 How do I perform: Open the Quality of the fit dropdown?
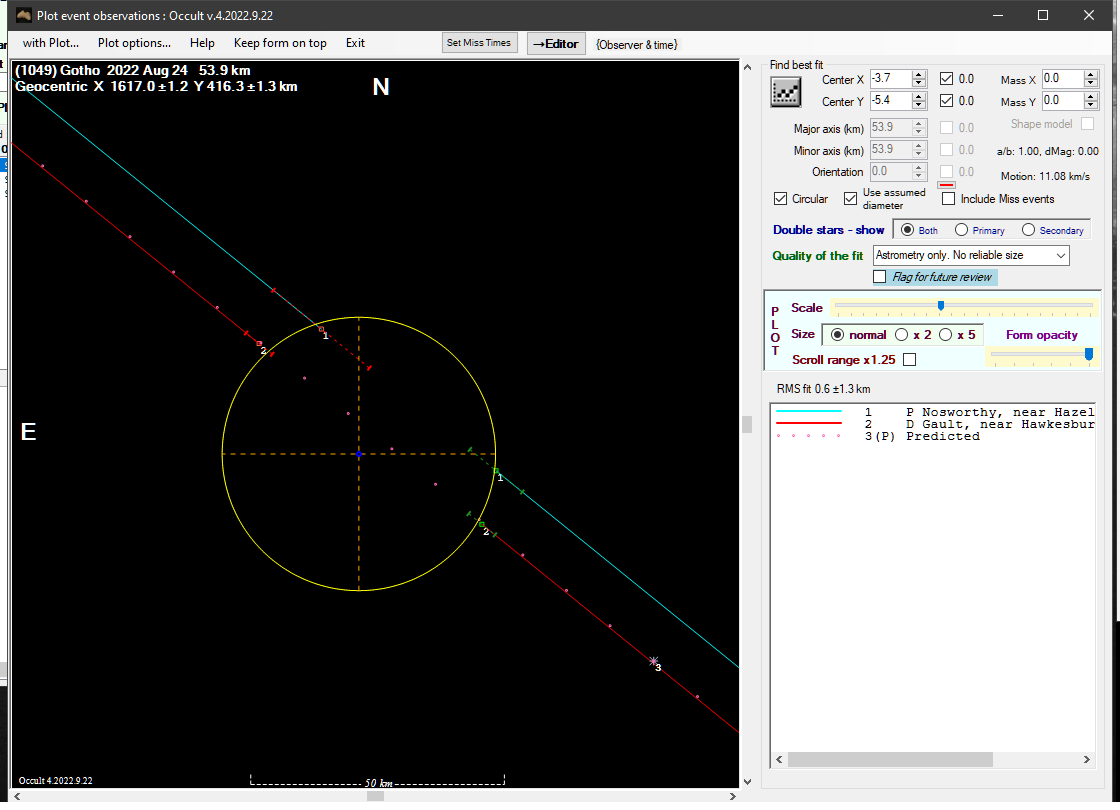click(971, 255)
